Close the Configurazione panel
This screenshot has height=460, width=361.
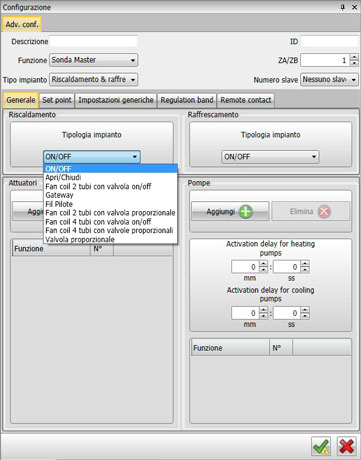point(354,7)
